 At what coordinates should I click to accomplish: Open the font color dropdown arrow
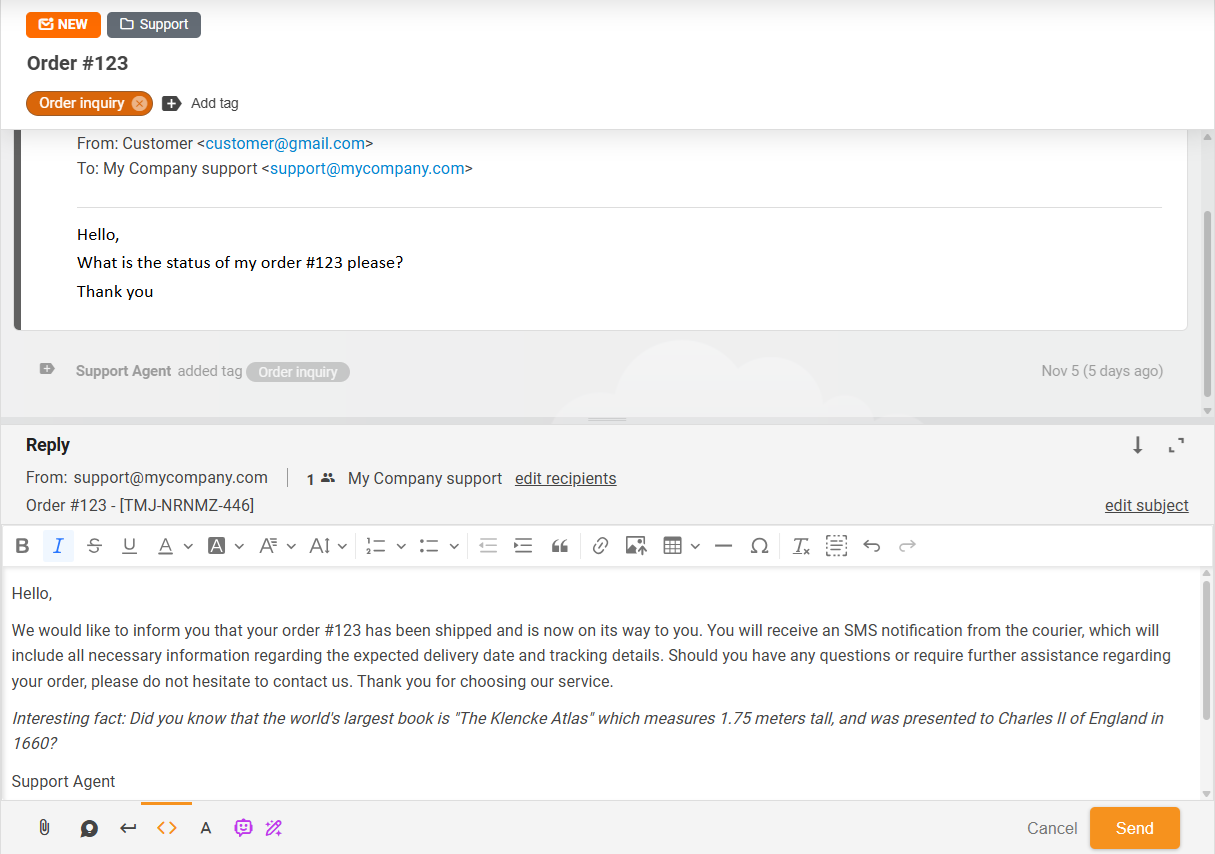(x=188, y=546)
